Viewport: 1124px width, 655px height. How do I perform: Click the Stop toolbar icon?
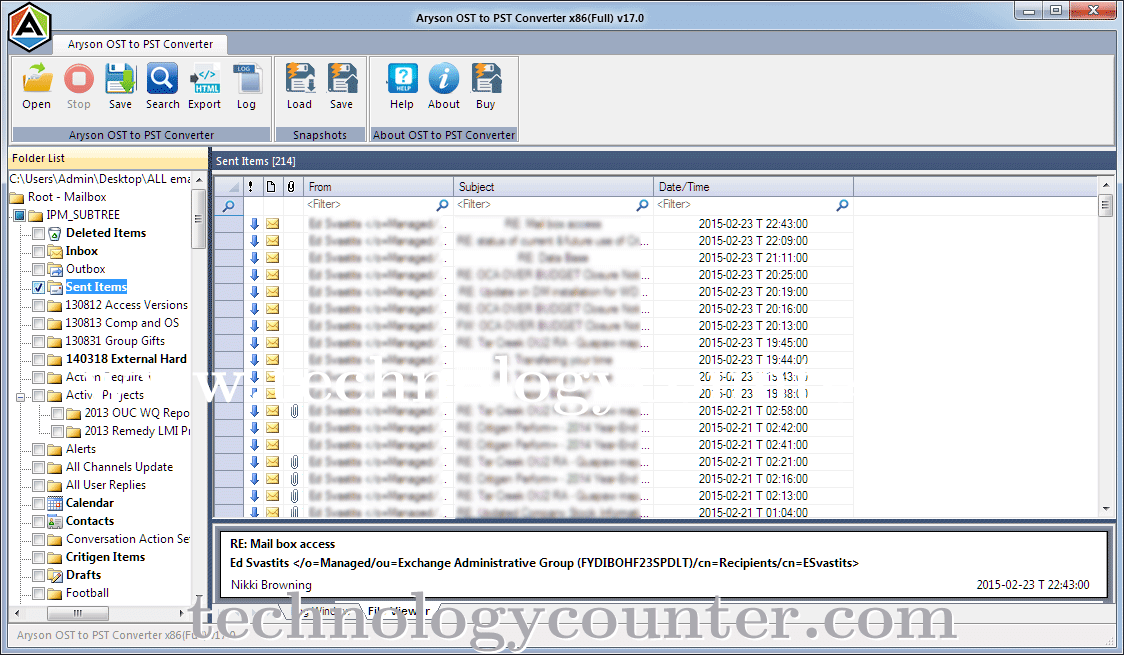[x=79, y=79]
